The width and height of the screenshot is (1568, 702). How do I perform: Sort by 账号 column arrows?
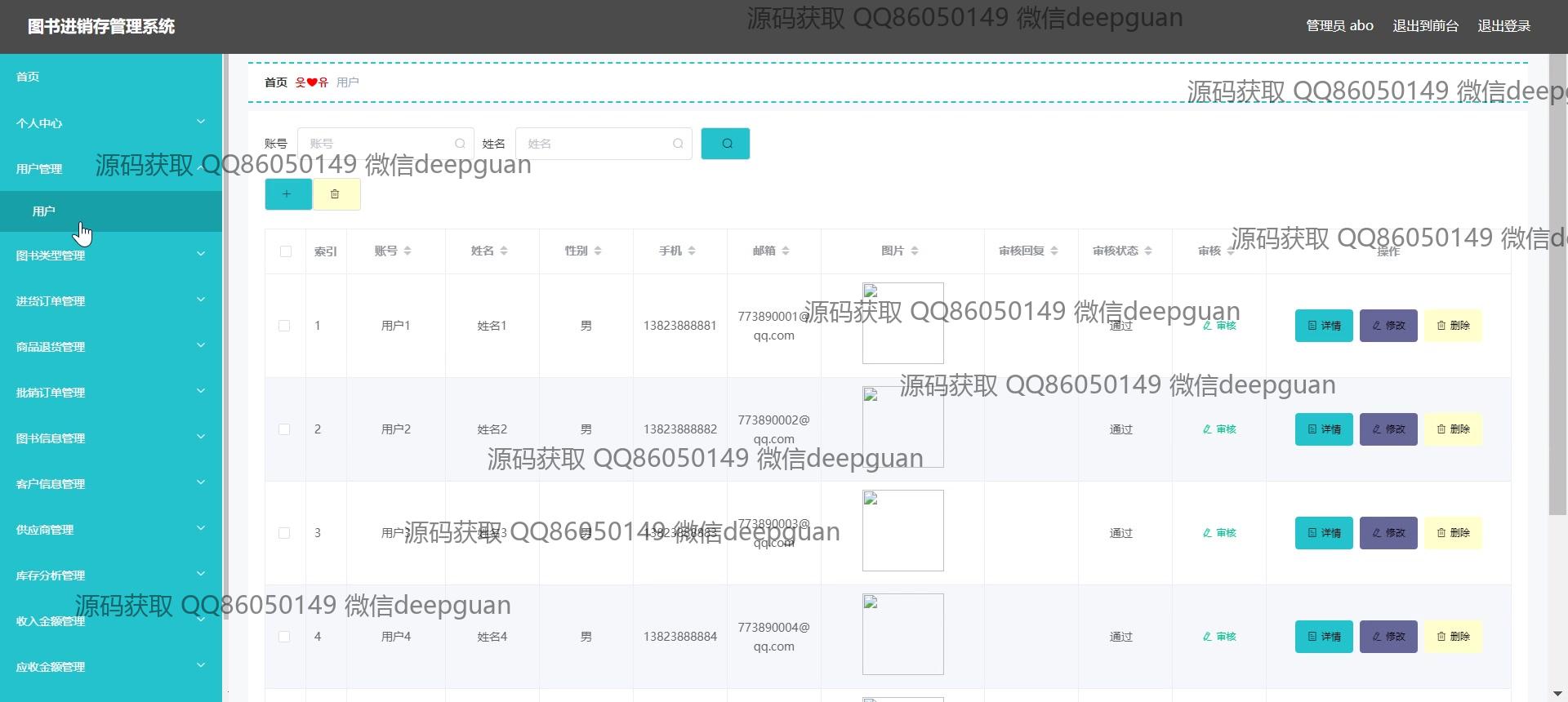pyautogui.click(x=408, y=251)
